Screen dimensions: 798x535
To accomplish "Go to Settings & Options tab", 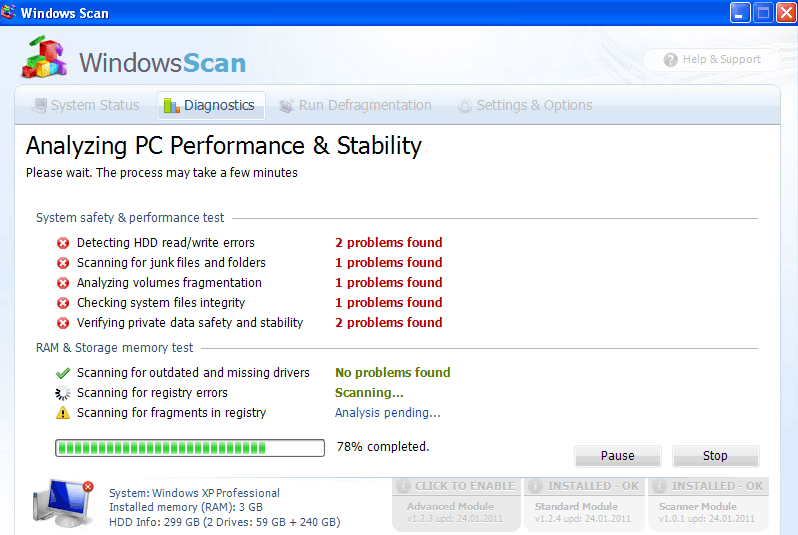I will (x=524, y=106).
